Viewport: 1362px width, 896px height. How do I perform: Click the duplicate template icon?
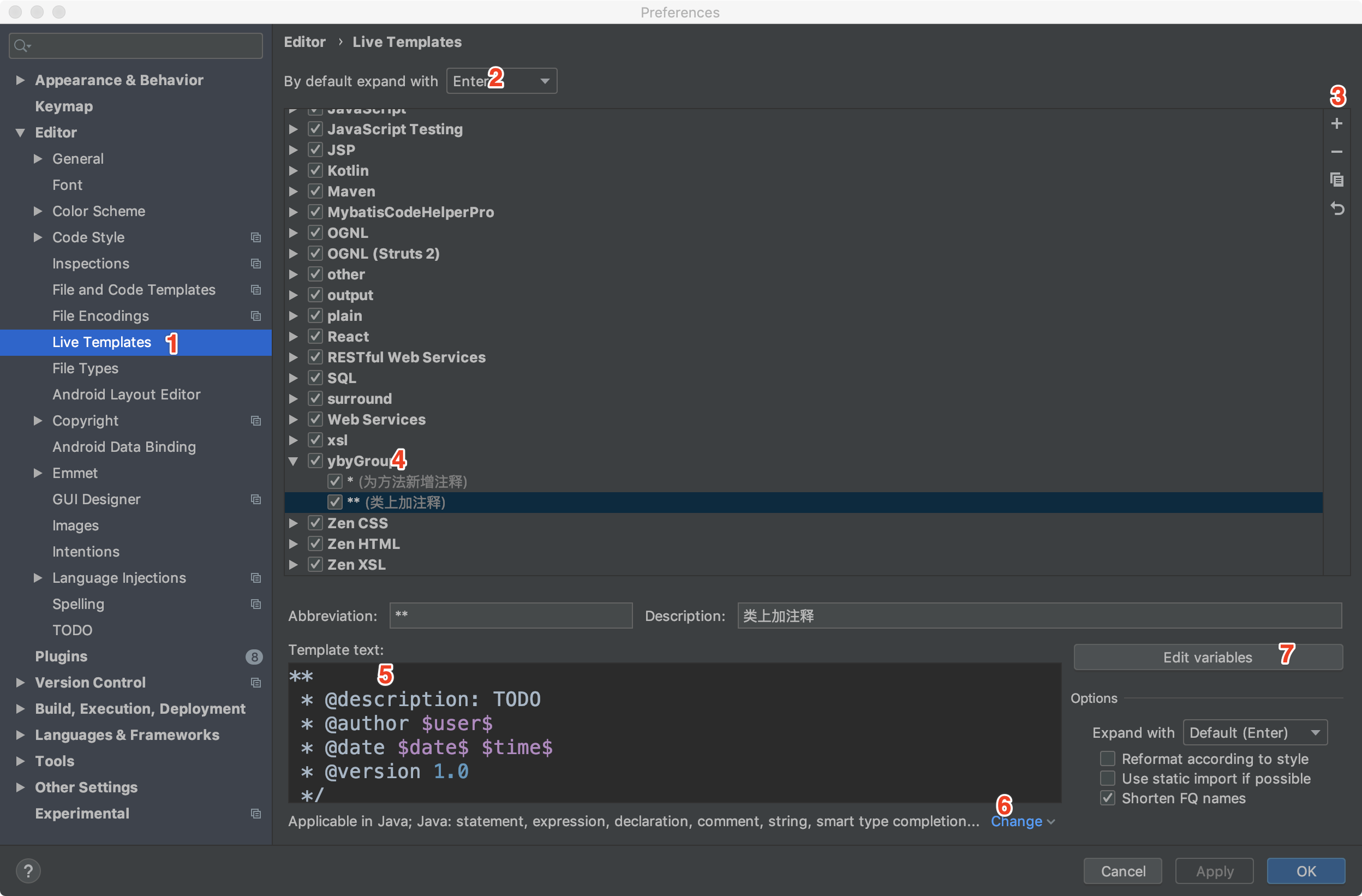1336,180
